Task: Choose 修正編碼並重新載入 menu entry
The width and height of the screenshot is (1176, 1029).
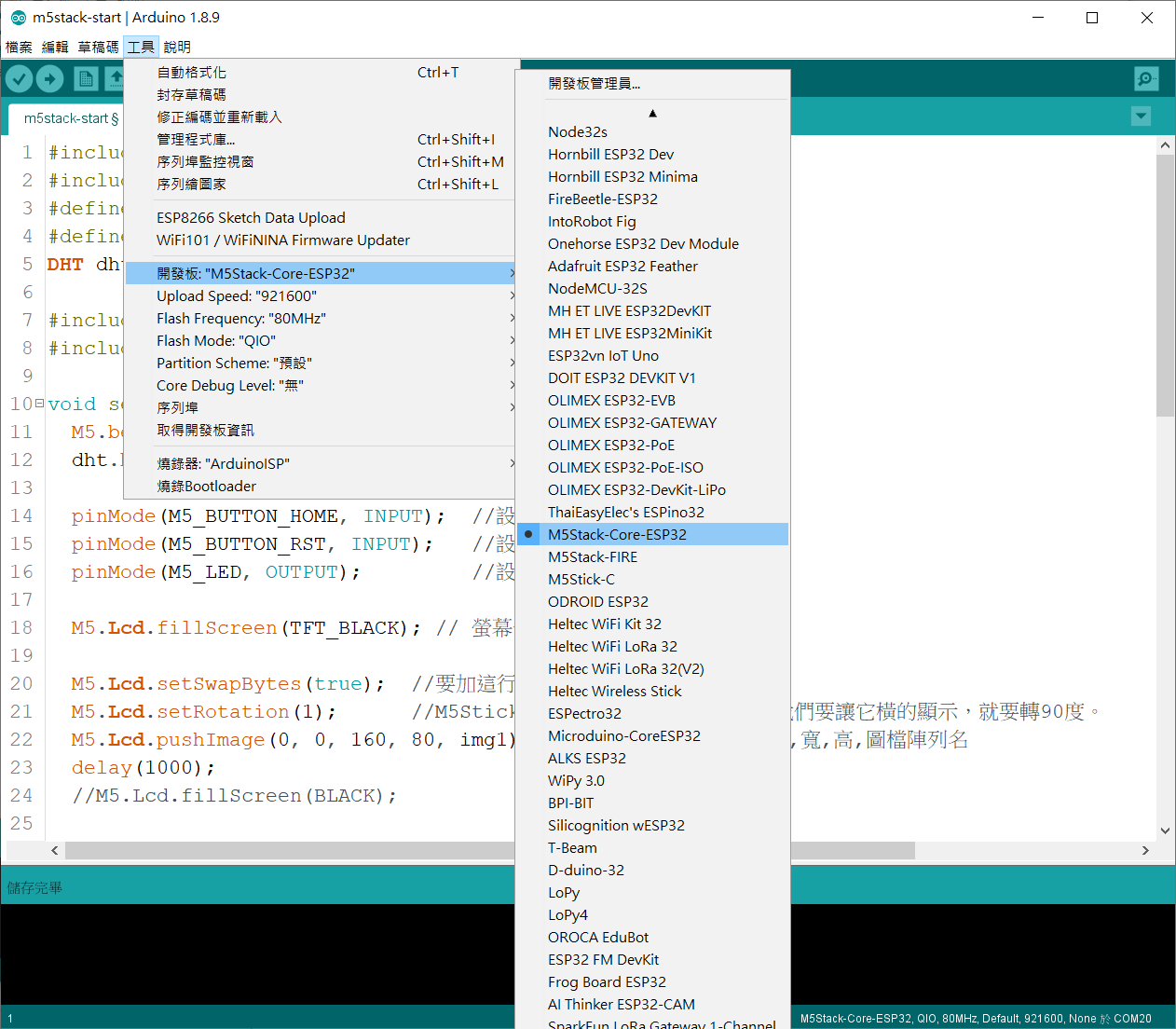Action: pos(321,117)
